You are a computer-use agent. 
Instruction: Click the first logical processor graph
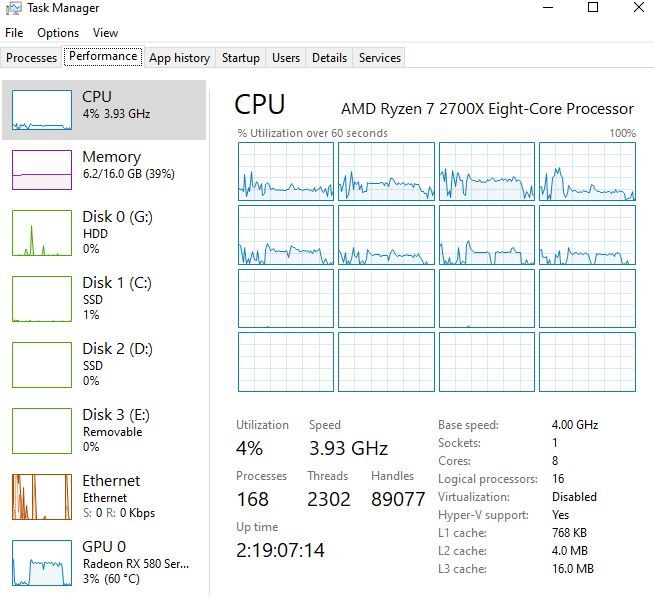pos(286,171)
